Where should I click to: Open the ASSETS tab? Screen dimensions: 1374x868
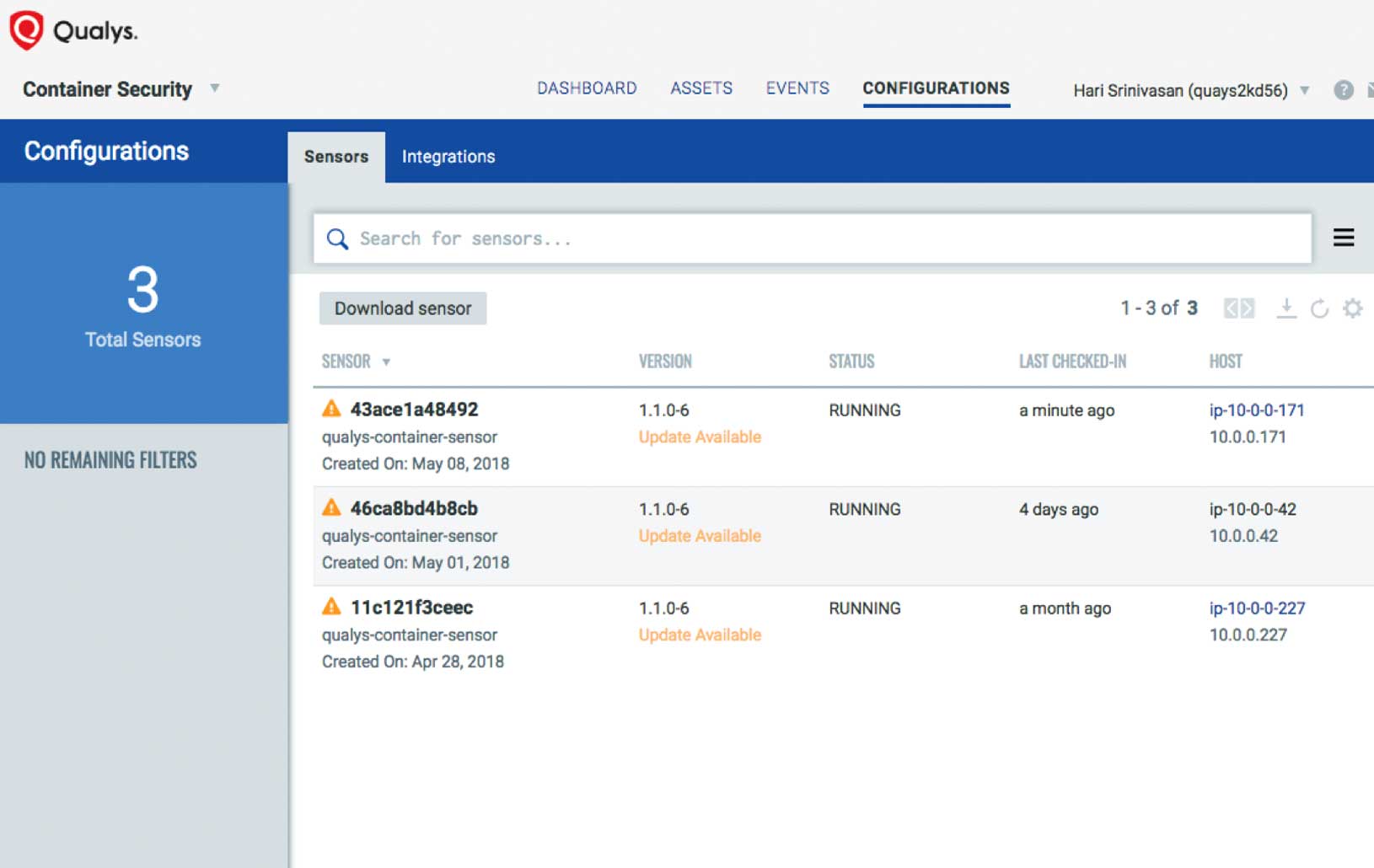tap(701, 88)
